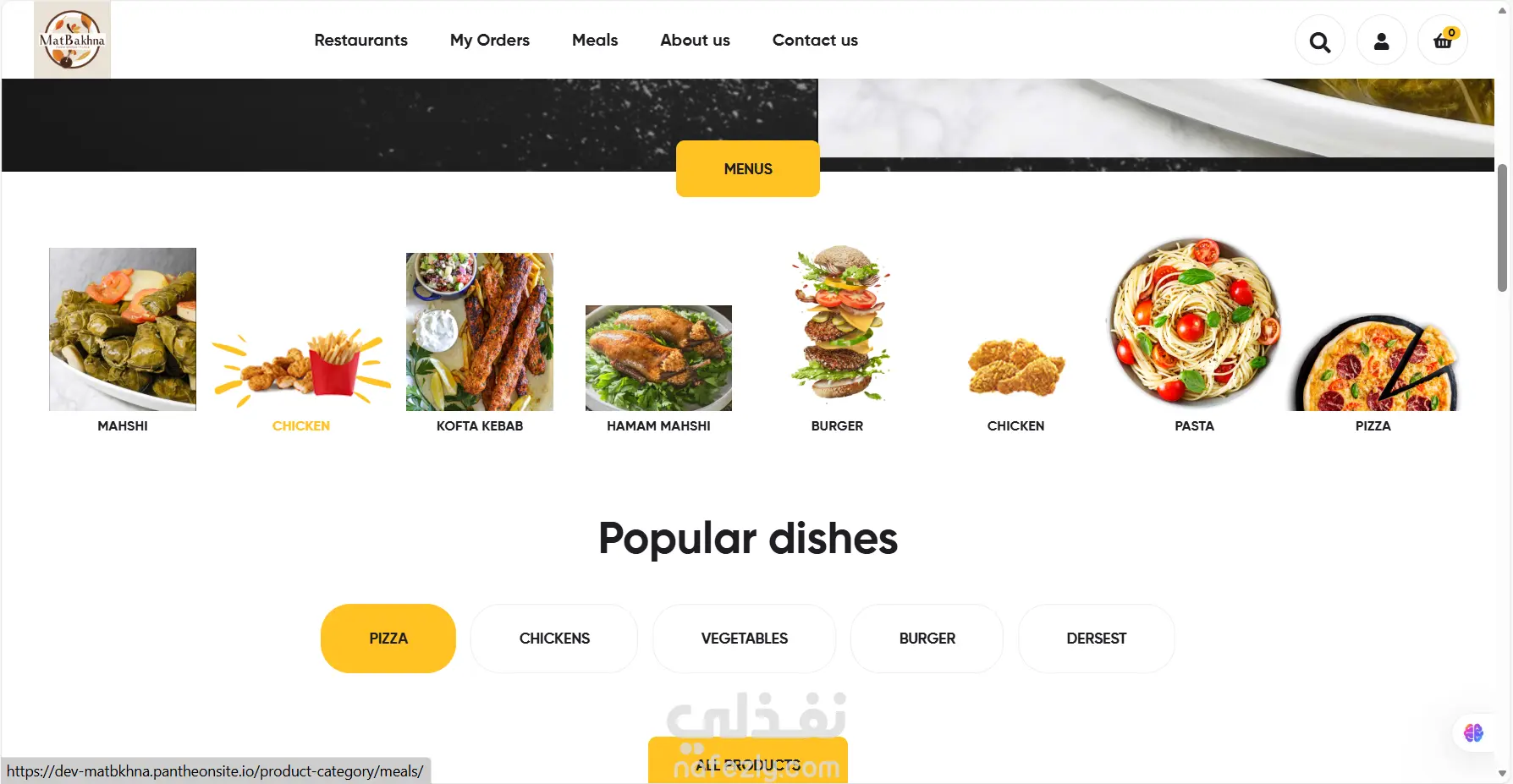
Task: Switch to the VEGETABLES dishes tab
Action: coord(745,639)
